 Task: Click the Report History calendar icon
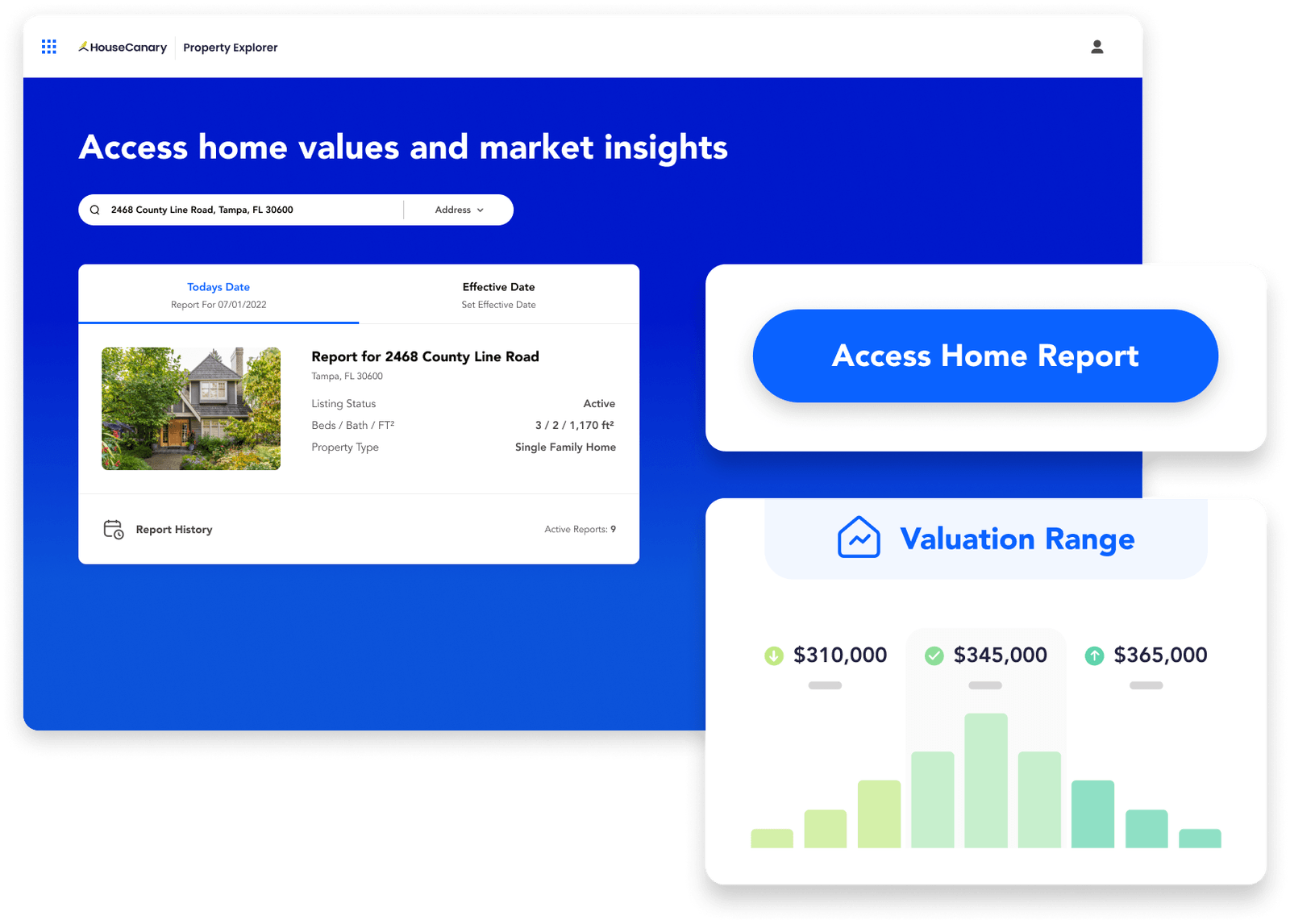coord(113,530)
